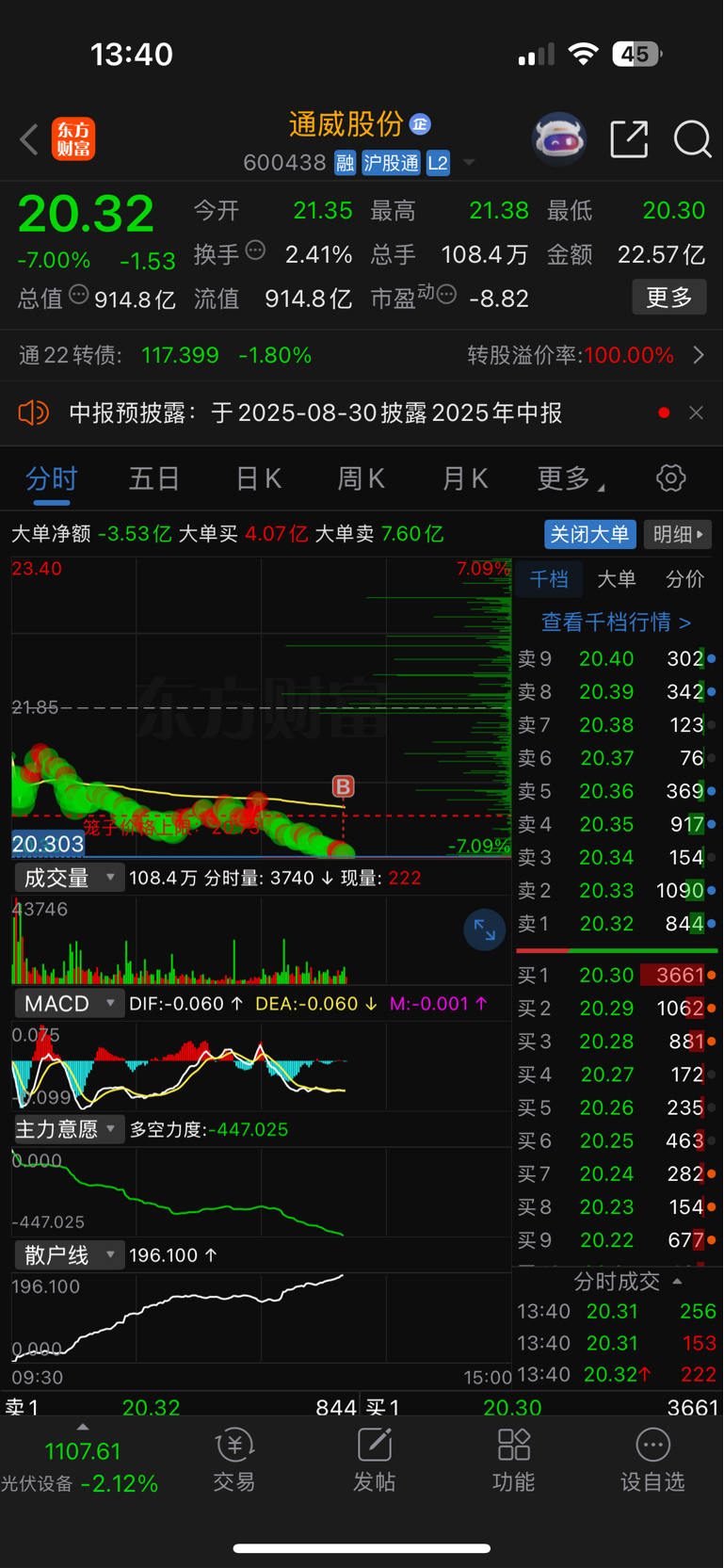Select 买9 price 20.22 row
Viewport: 724px width, 1568px height.
pos(617,1240)
